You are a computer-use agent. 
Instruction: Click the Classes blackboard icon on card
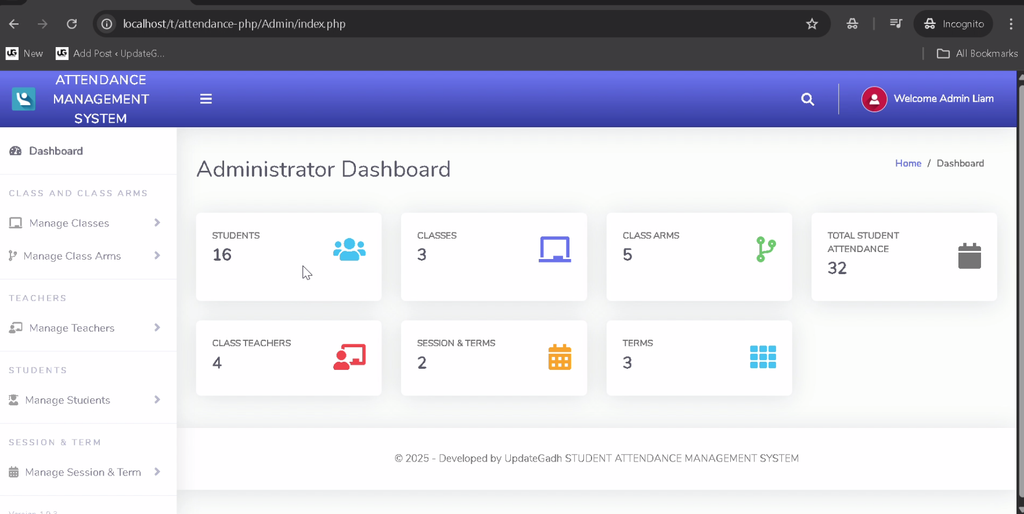(555, 249)
